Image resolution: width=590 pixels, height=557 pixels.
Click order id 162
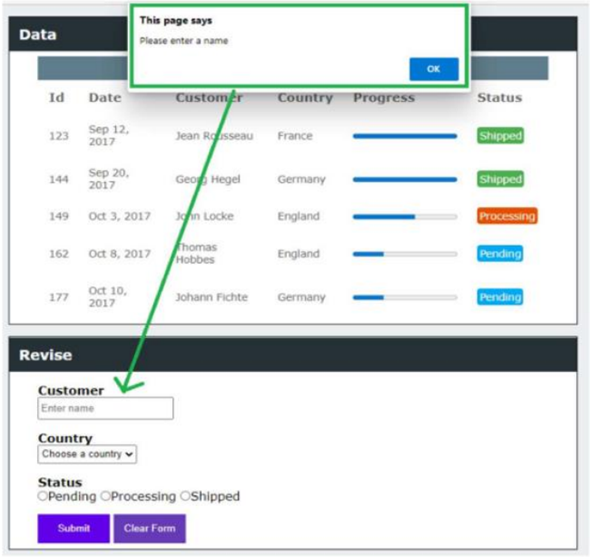(59, 254)
